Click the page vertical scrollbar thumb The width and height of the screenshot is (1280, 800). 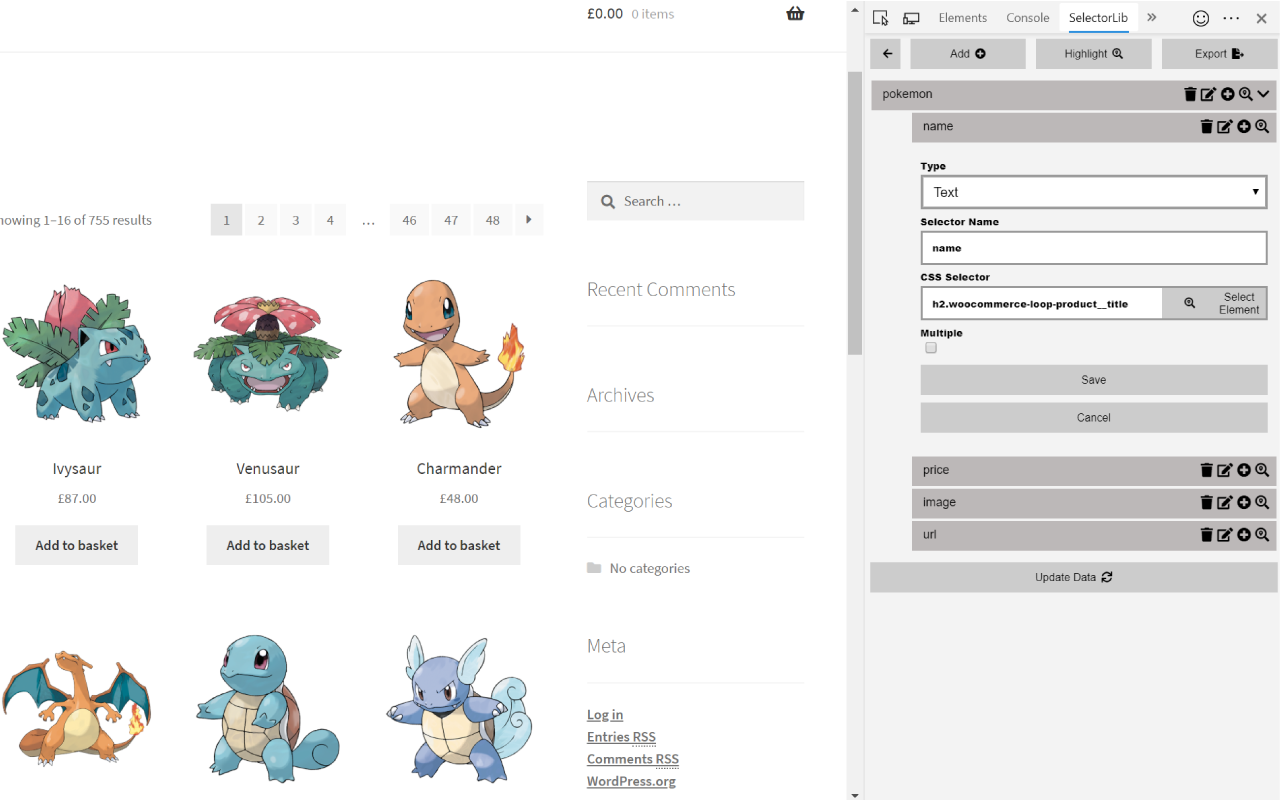[855, 213]
